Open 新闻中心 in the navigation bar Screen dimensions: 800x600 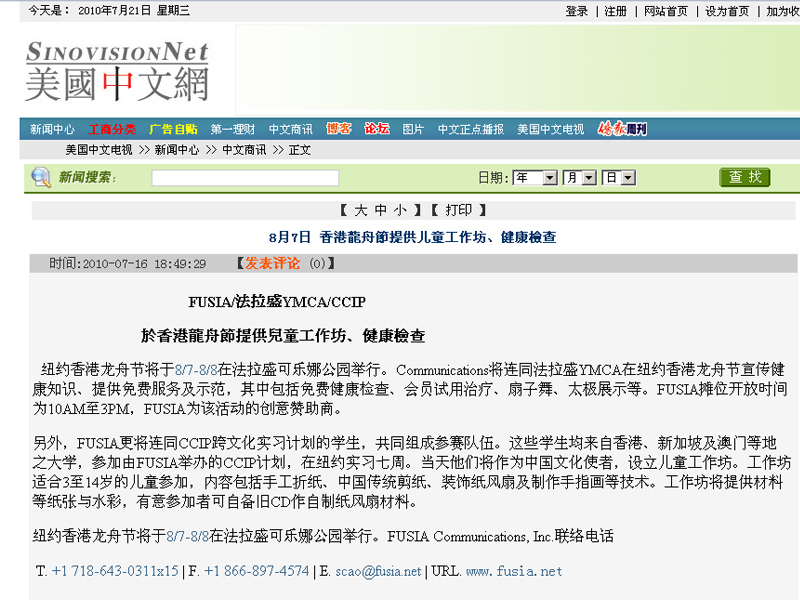(52, 130)
